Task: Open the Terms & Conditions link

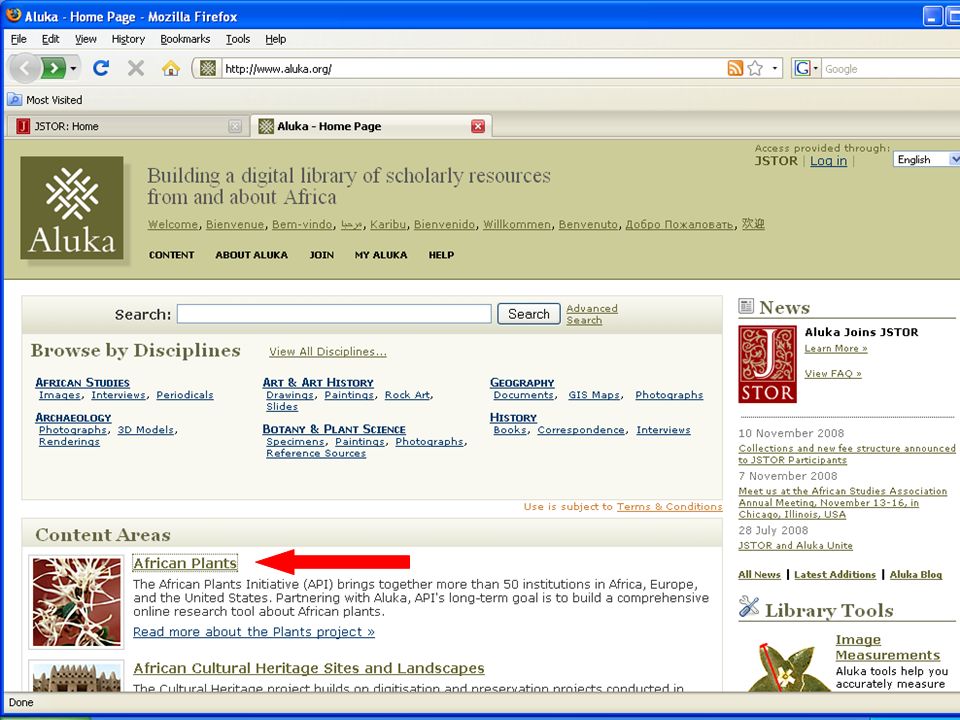Action: (669, 506)
